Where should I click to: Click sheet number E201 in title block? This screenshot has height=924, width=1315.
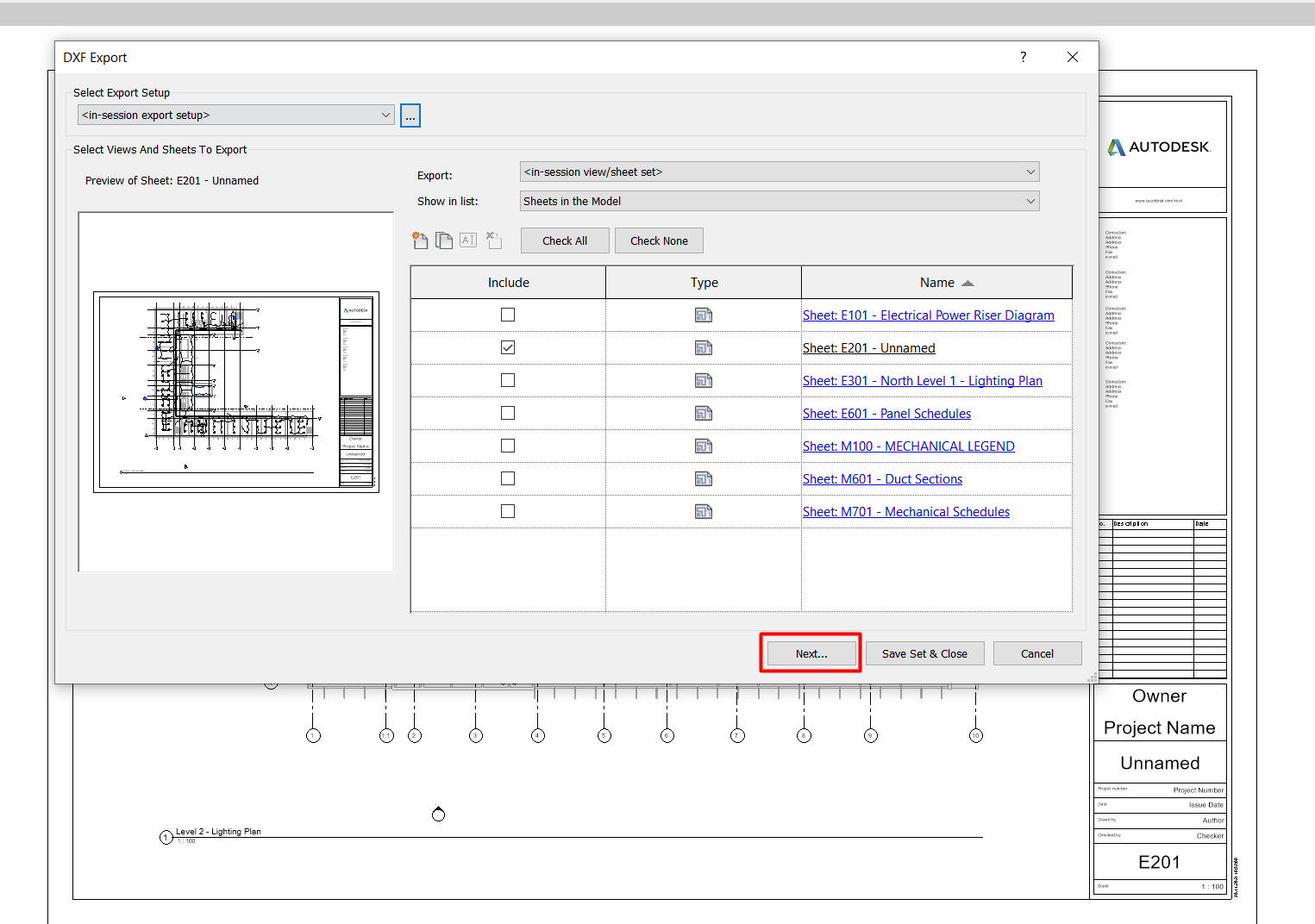click(x=1159, y=863)
